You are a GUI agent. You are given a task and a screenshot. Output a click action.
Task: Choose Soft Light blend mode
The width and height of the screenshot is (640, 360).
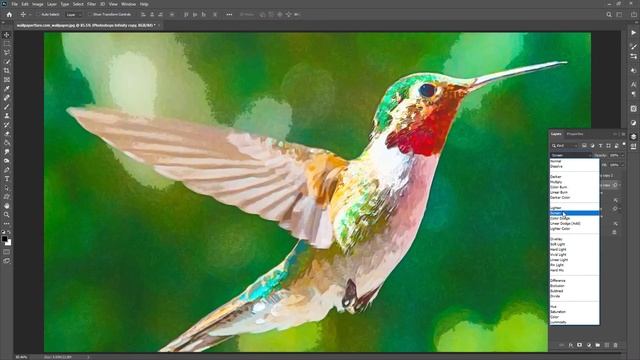[574, 244]
